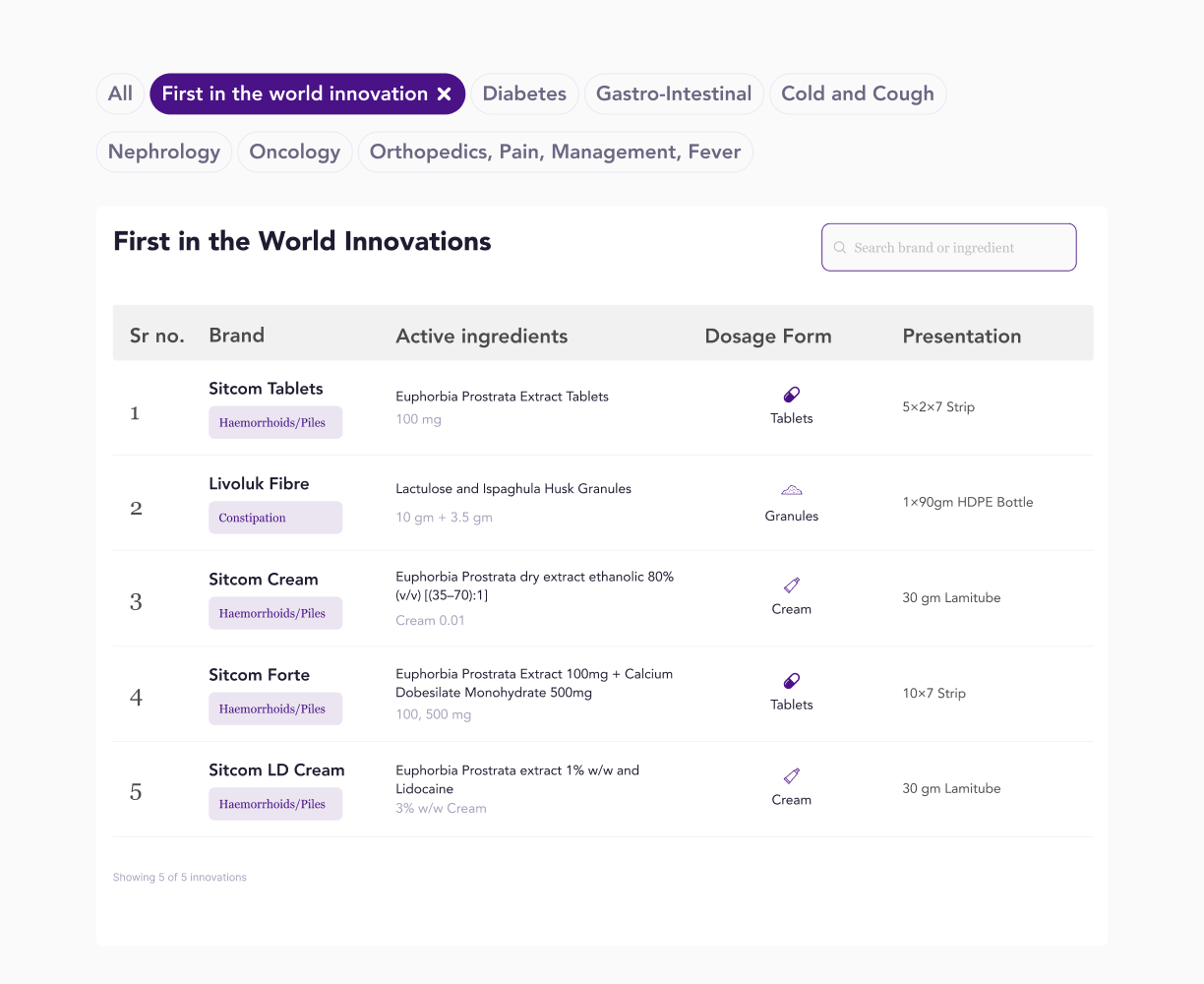Click the Active ingredients column header
Image resolution: width=1204 pixels, height=984 pixels.
click(x=482, y=337)
